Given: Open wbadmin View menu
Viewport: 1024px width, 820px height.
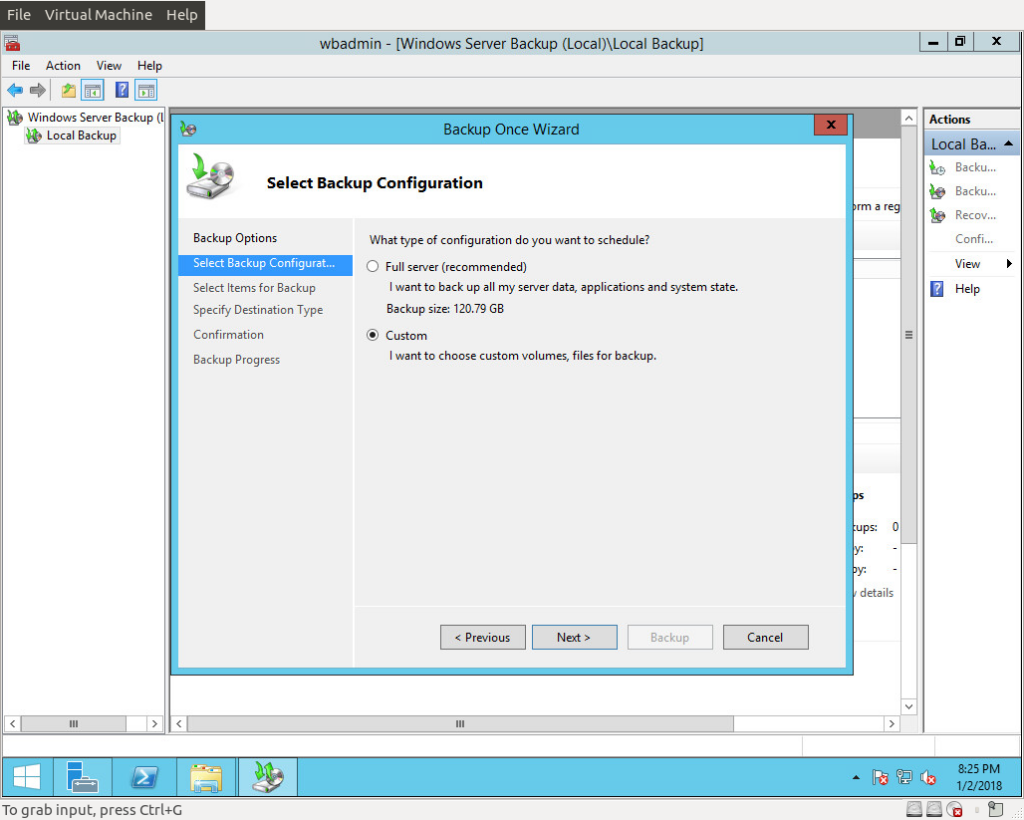Looking at the screenshot, I should pyautogui.click(x=108, y=65).
